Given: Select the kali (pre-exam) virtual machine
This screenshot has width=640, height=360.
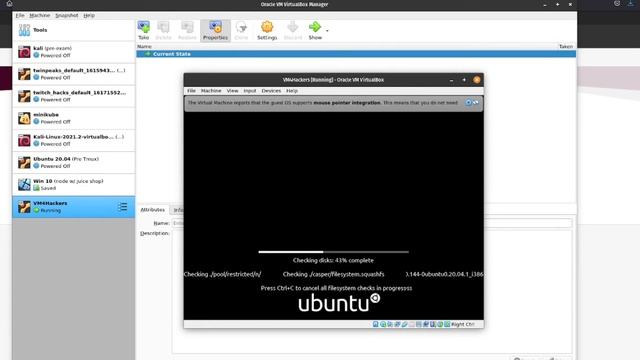Looking at the screenshot, I should click(x=73, y=52).
